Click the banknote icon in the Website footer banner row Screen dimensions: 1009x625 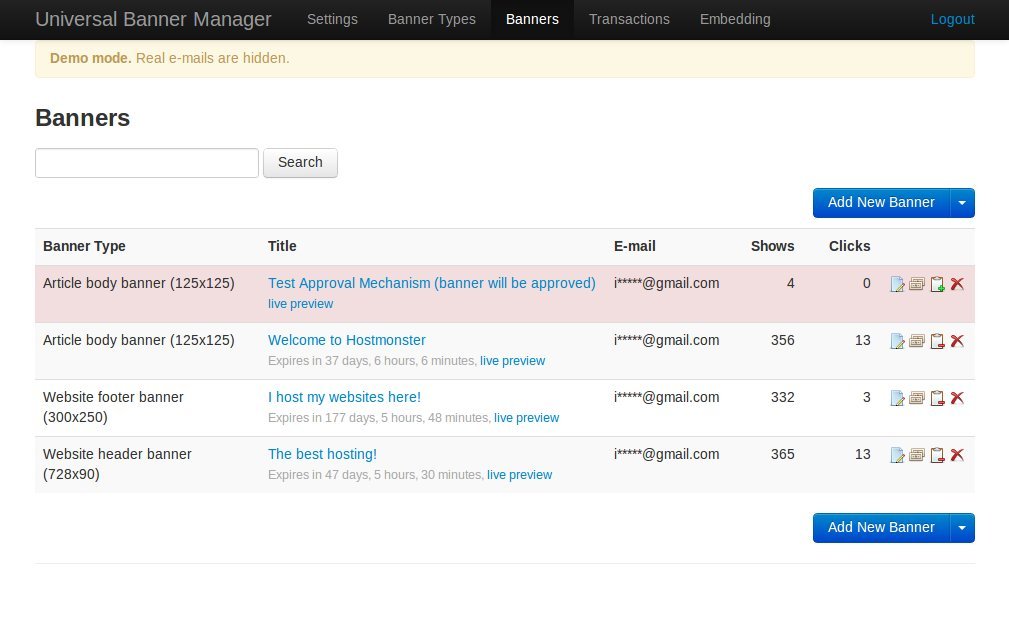(x=917, y=399)
